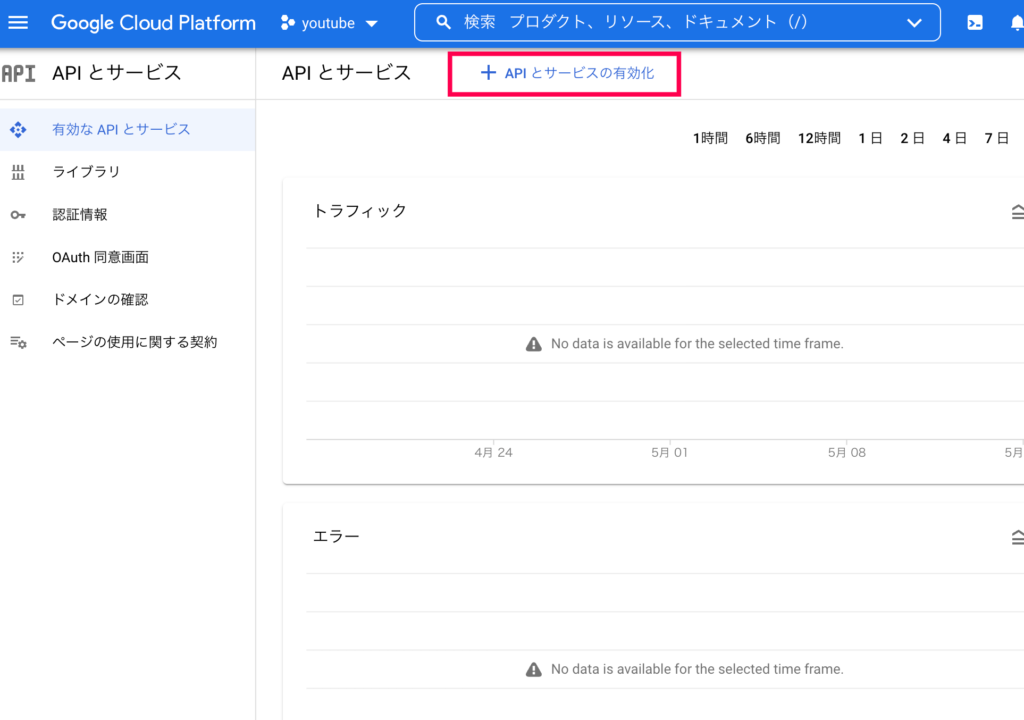This screenshot has height=720, width=1024.
Task: Select the 4 日 time range
Action: point(954,138)
